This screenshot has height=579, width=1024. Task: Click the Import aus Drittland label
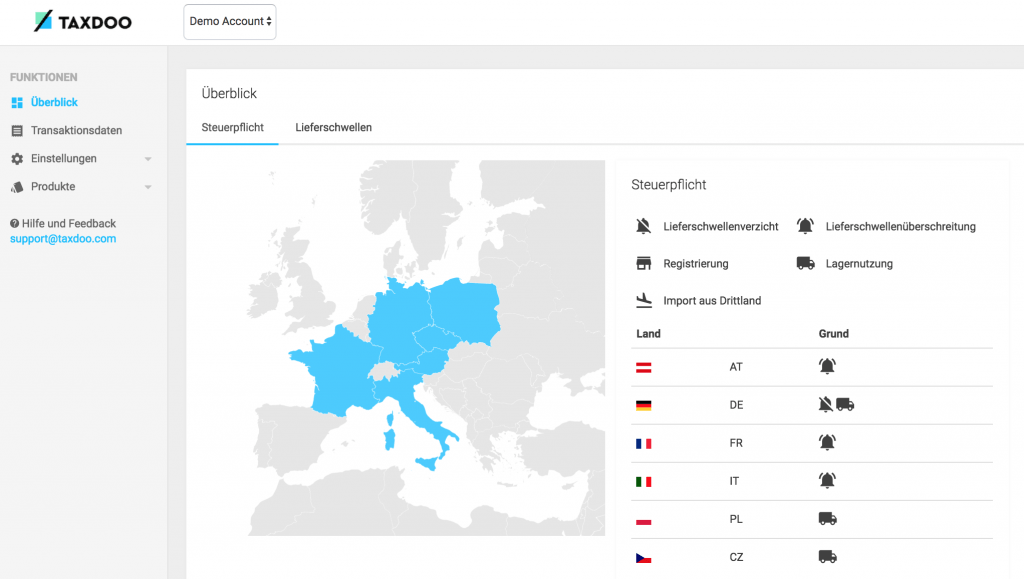712,301
